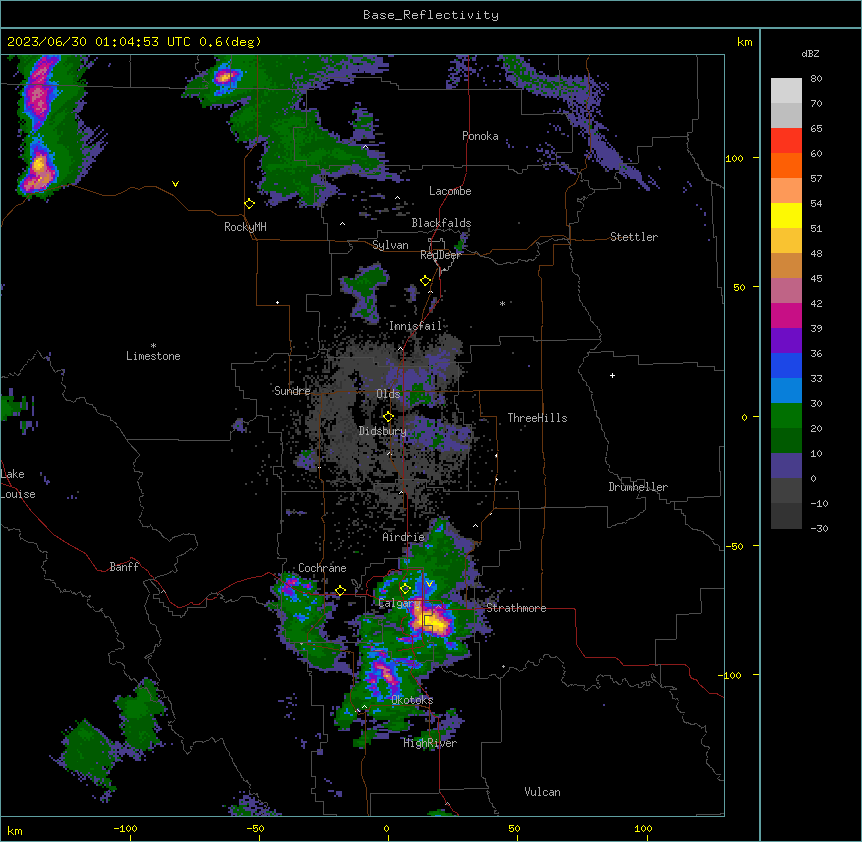
Task: Select the magenta swatch in dBZ legend
Action: pyautogui.click(x=786, y=315)
